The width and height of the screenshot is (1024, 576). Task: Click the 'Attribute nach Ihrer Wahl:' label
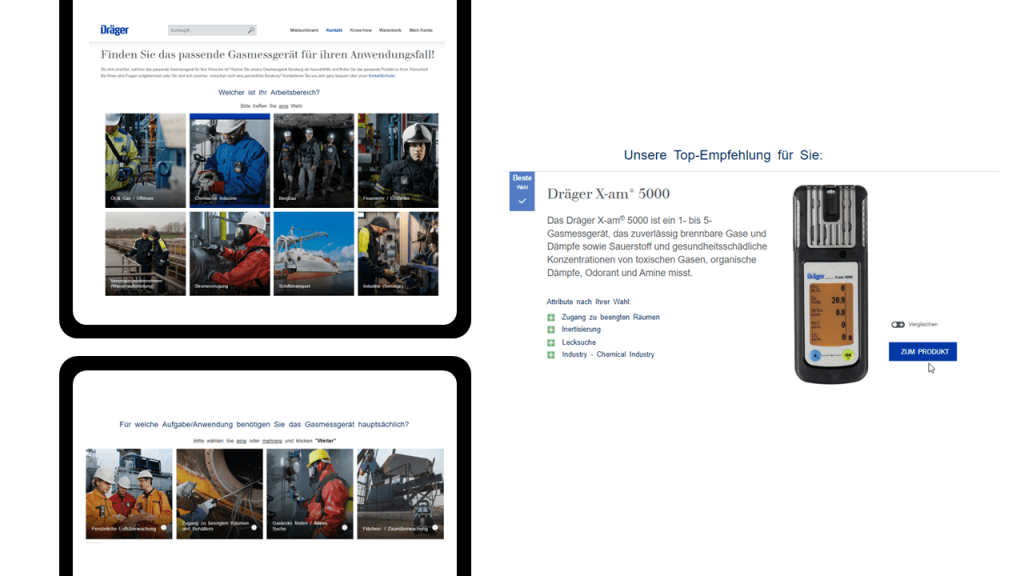(588, 302)
